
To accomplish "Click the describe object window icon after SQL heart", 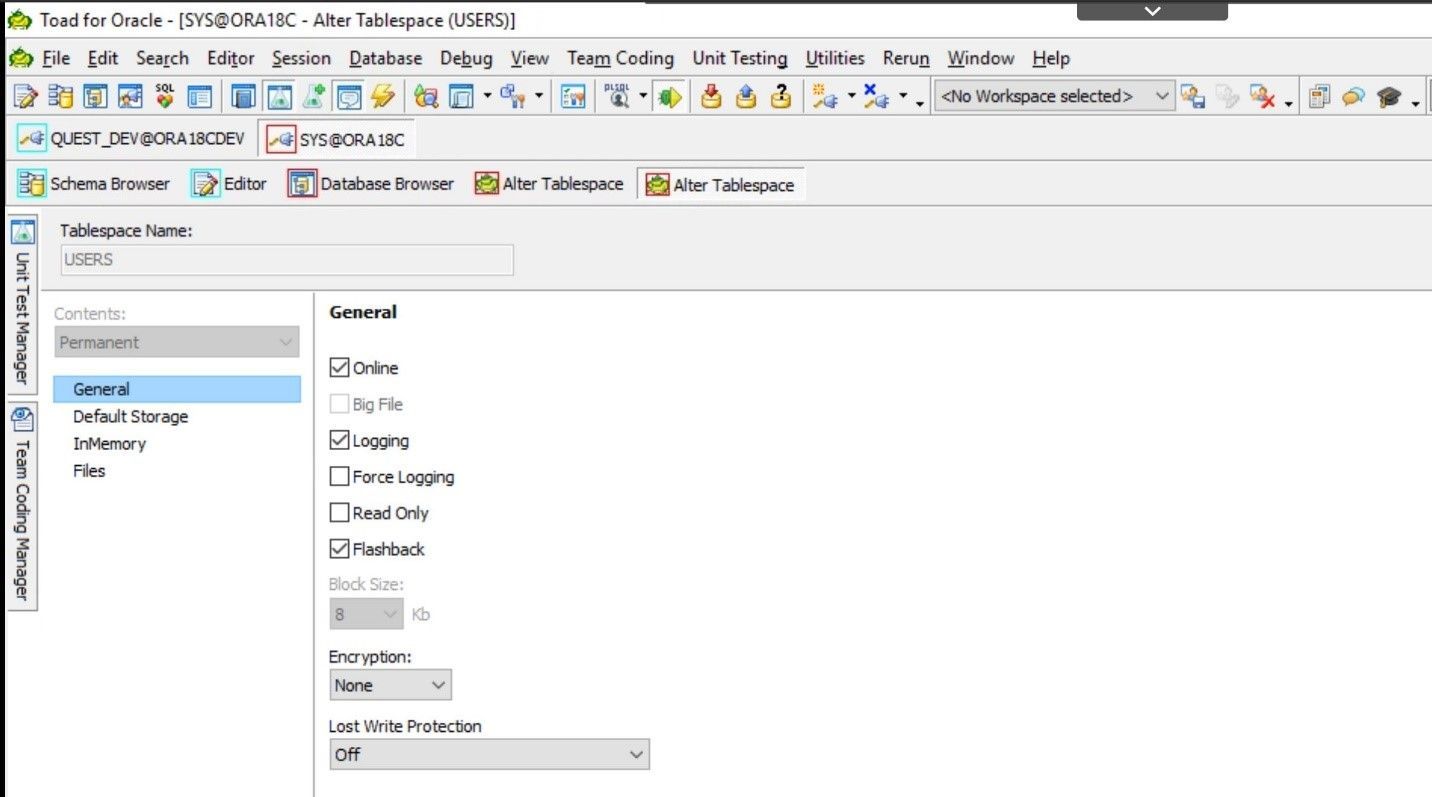I will point(200,97).
